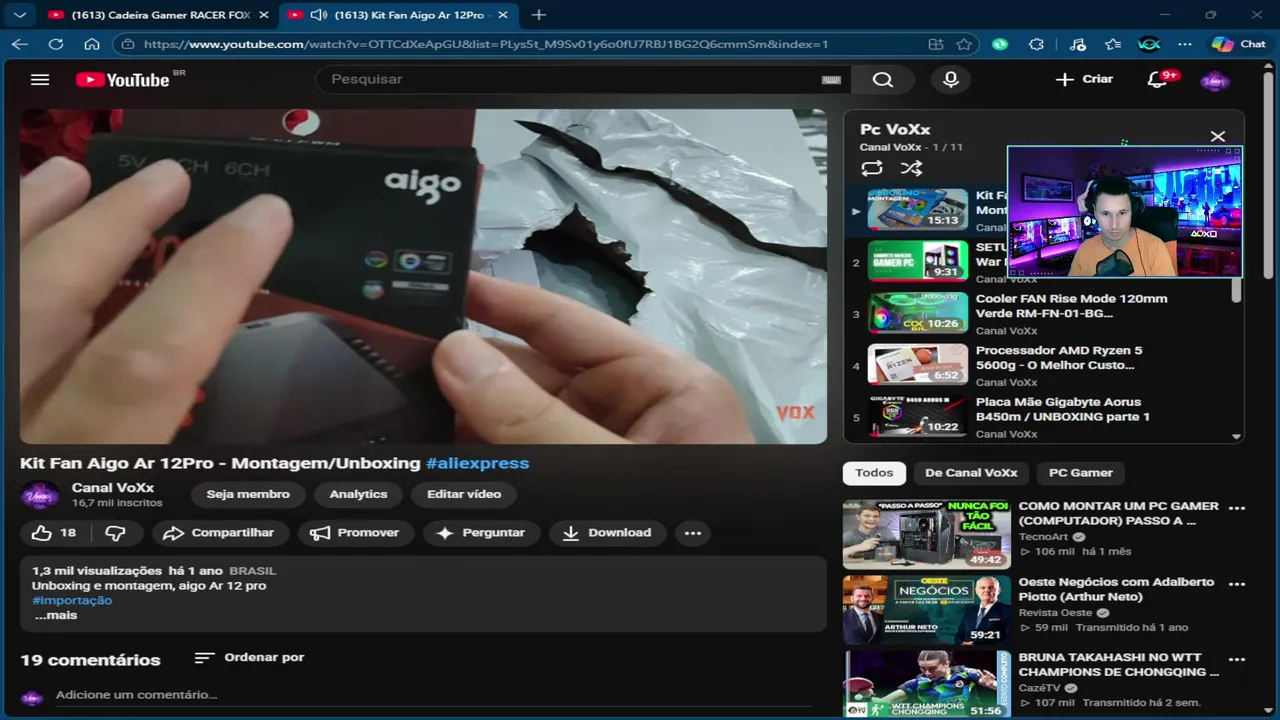Close the Pc VoXx playlist panel

1217,137
